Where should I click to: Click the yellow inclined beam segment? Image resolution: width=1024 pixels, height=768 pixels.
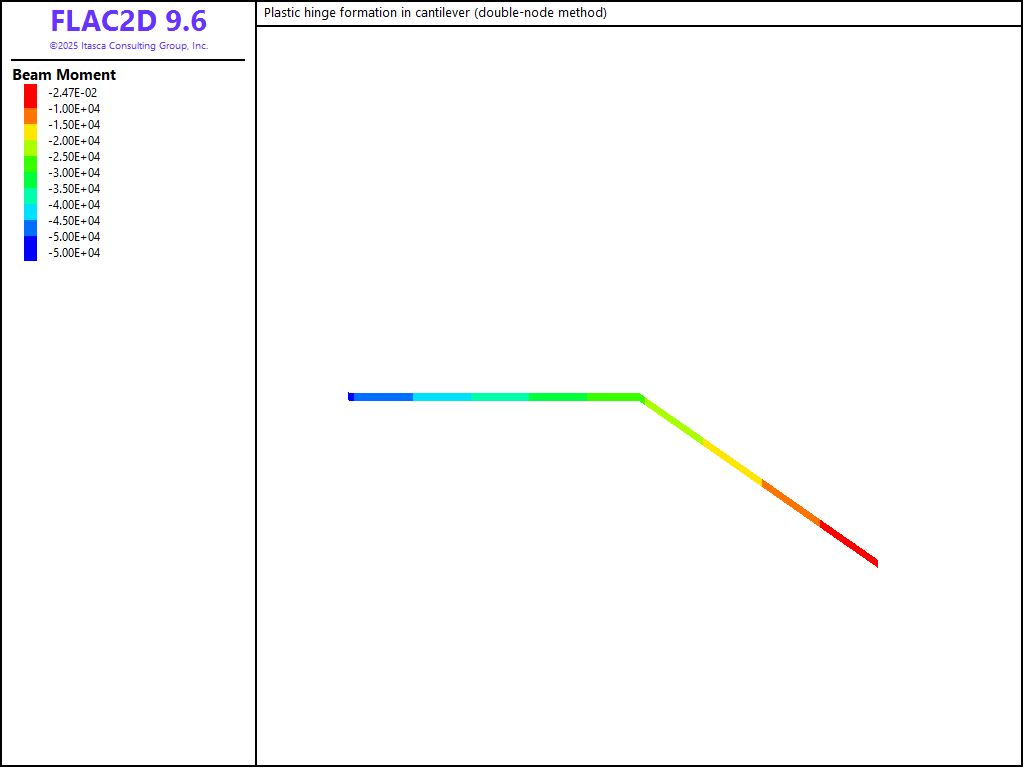[x=732, y=461]
